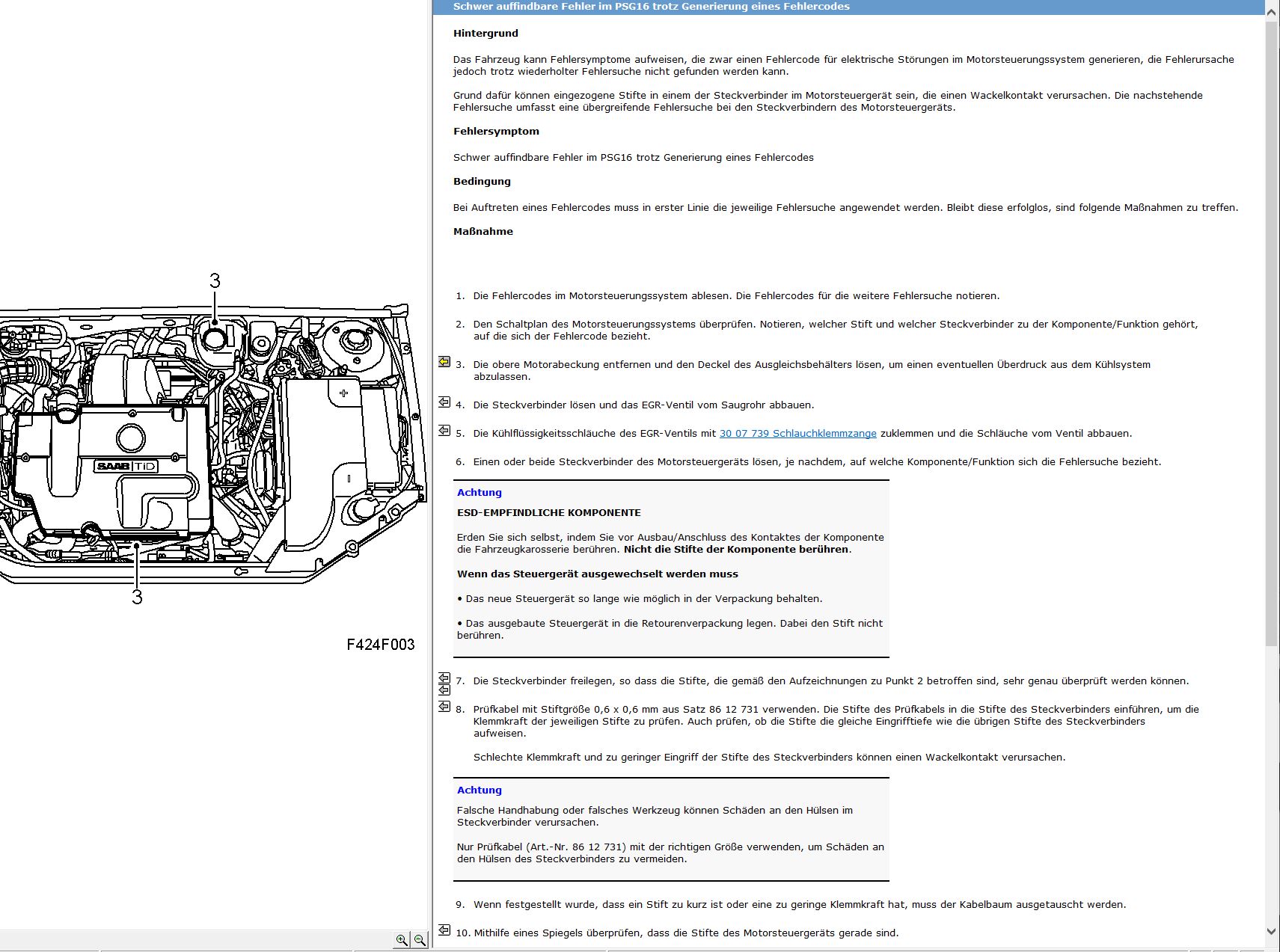Open the illustration arrow for step 4

tap(444, 402)
